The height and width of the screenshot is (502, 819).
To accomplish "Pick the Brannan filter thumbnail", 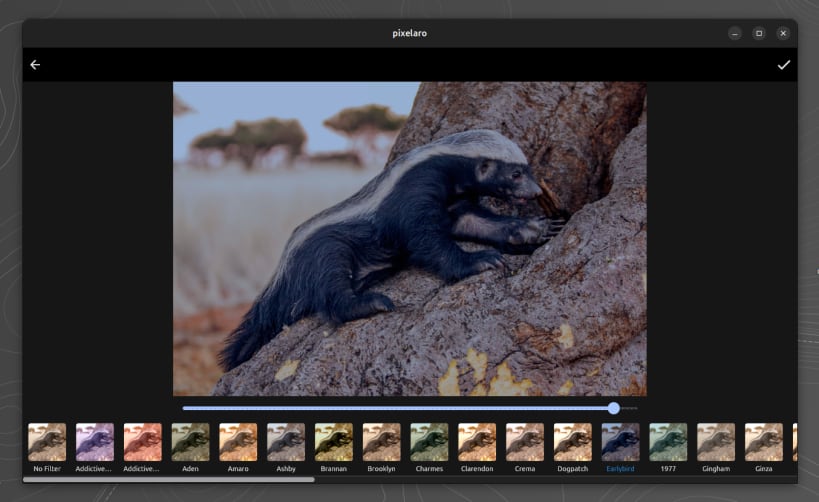I will tap(334, 442).
